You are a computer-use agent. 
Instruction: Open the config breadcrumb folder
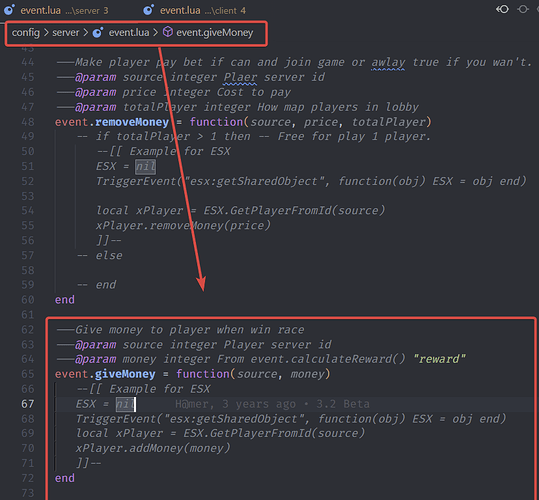pos(26,33)
